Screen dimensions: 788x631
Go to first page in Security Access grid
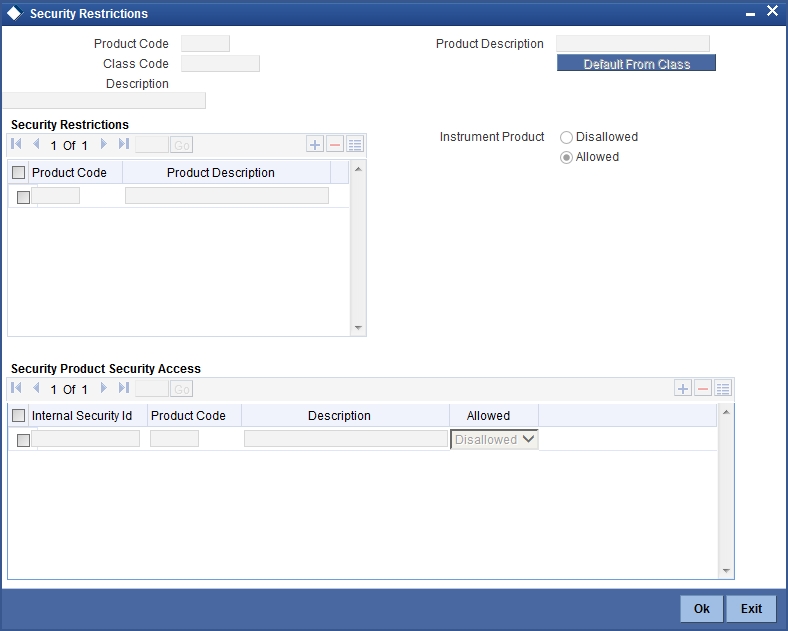16,388
